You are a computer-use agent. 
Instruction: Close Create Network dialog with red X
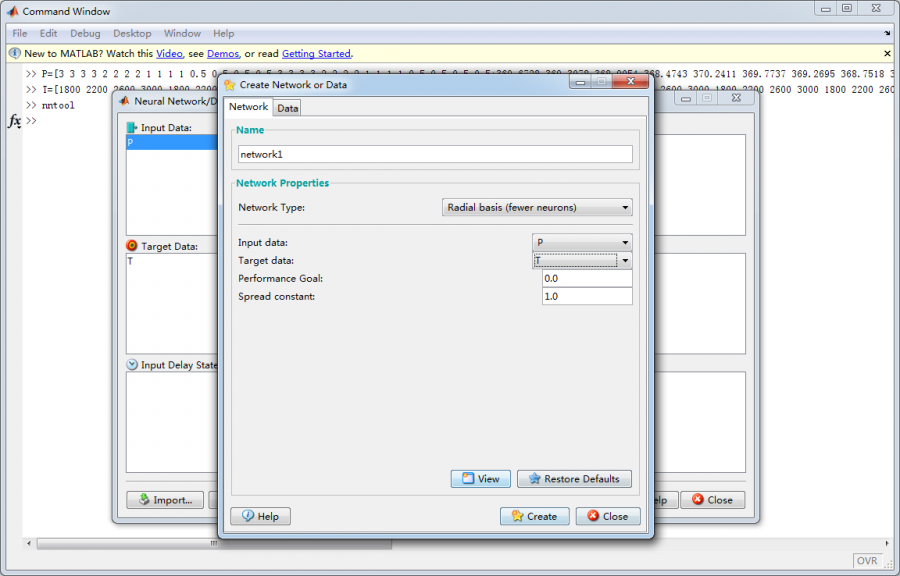tap(630, 81)
